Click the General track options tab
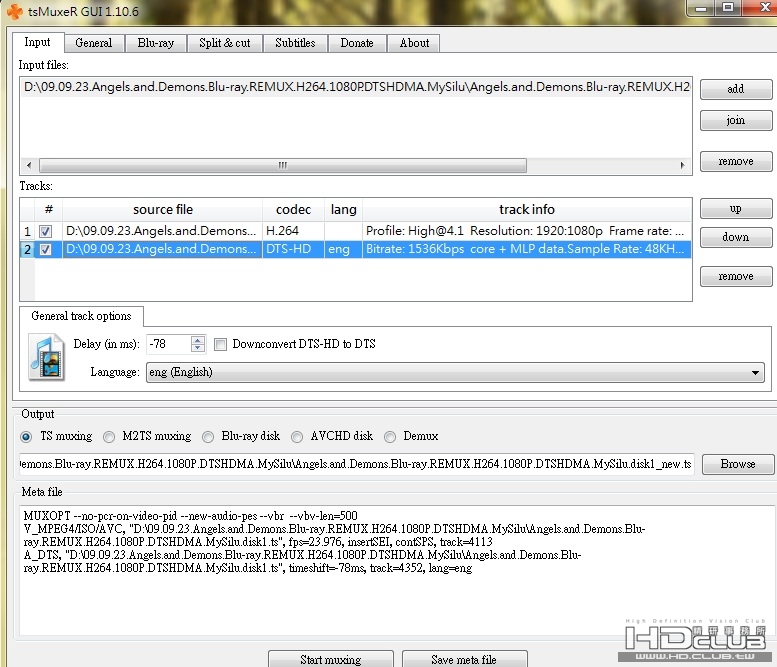 pyautogui.click(x=81, y=316)
